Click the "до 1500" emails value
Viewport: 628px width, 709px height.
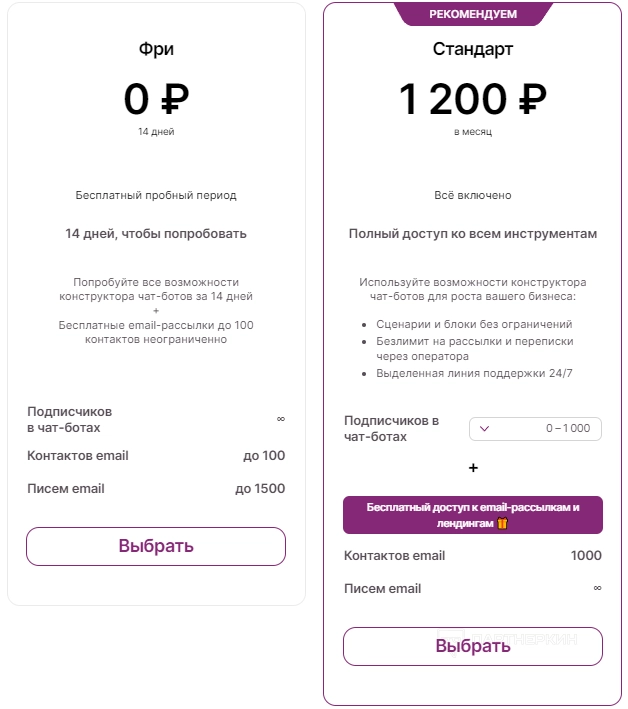pos(260,489)
